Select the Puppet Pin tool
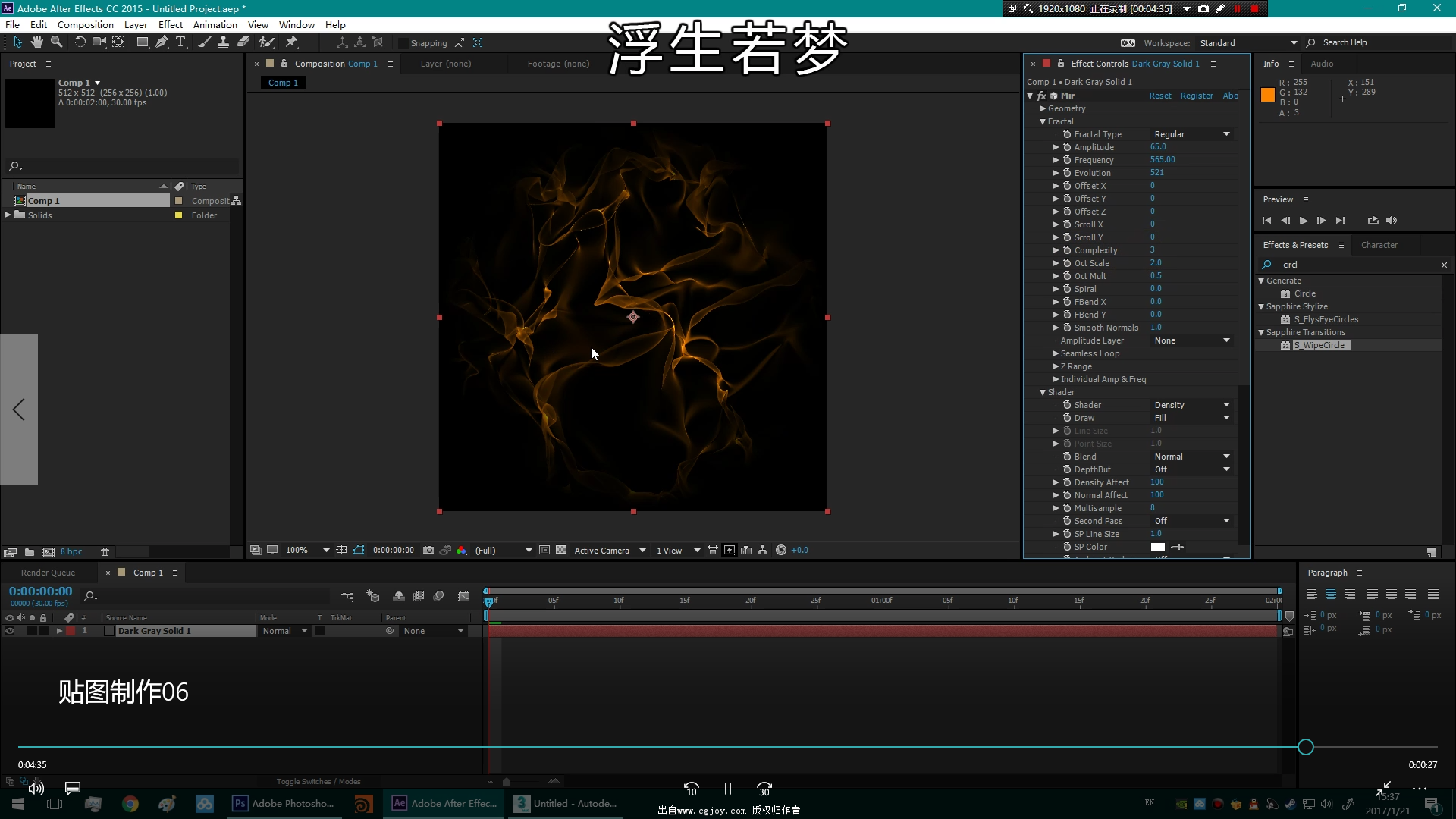 [x=291, y=42]
